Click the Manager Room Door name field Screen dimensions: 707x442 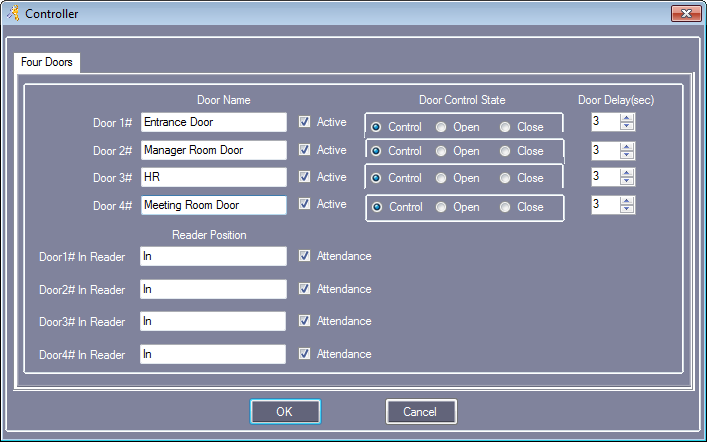tap(214, 150)
